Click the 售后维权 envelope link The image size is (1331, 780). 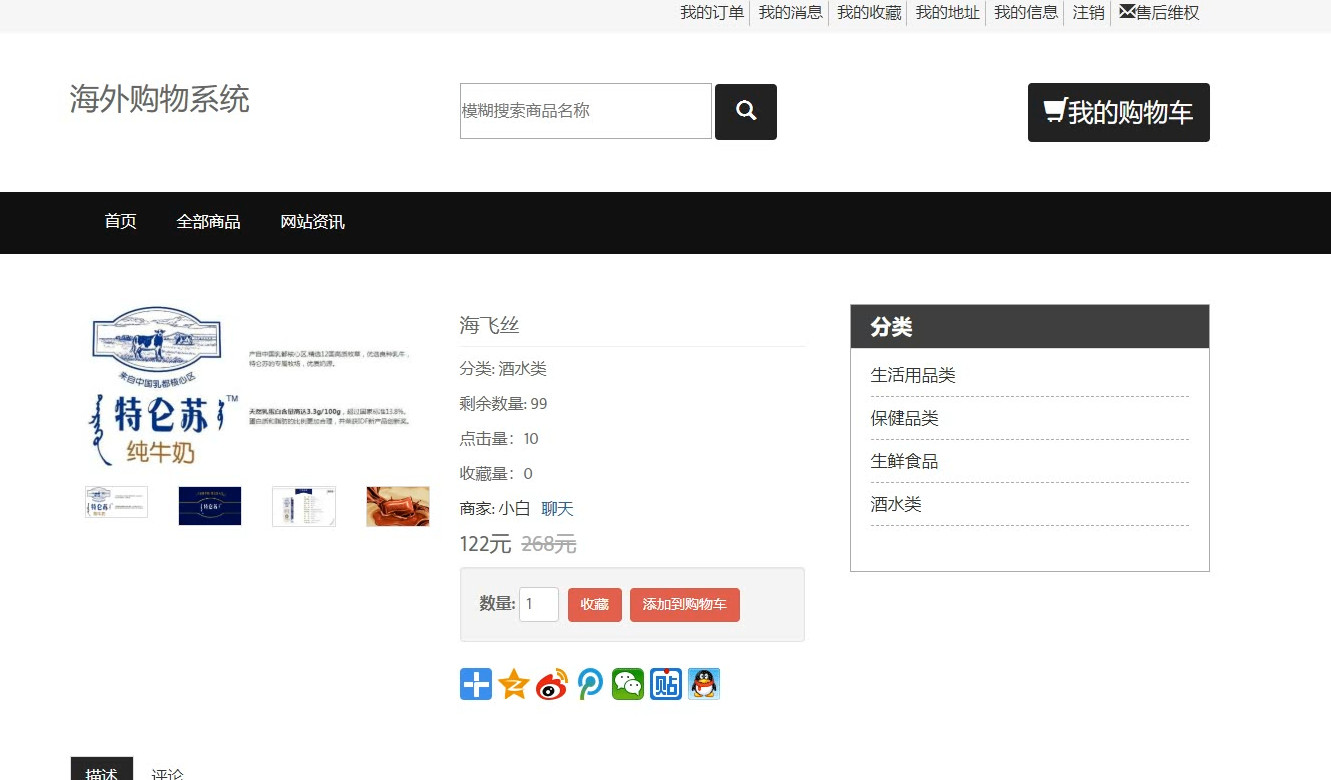tap(1159, 13)
